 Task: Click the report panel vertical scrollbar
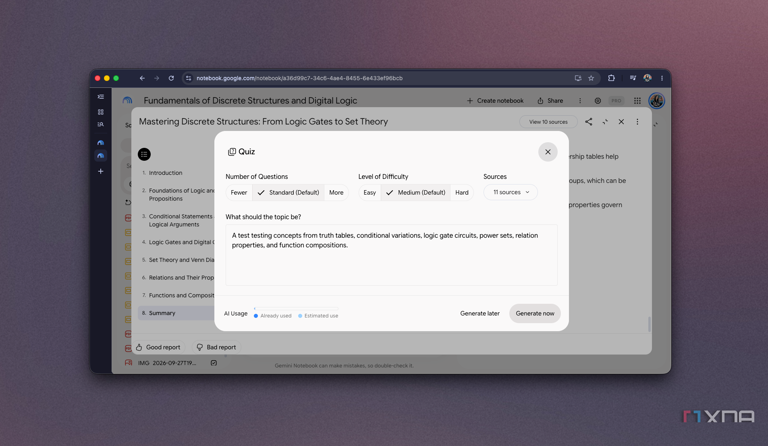[649, 324]
